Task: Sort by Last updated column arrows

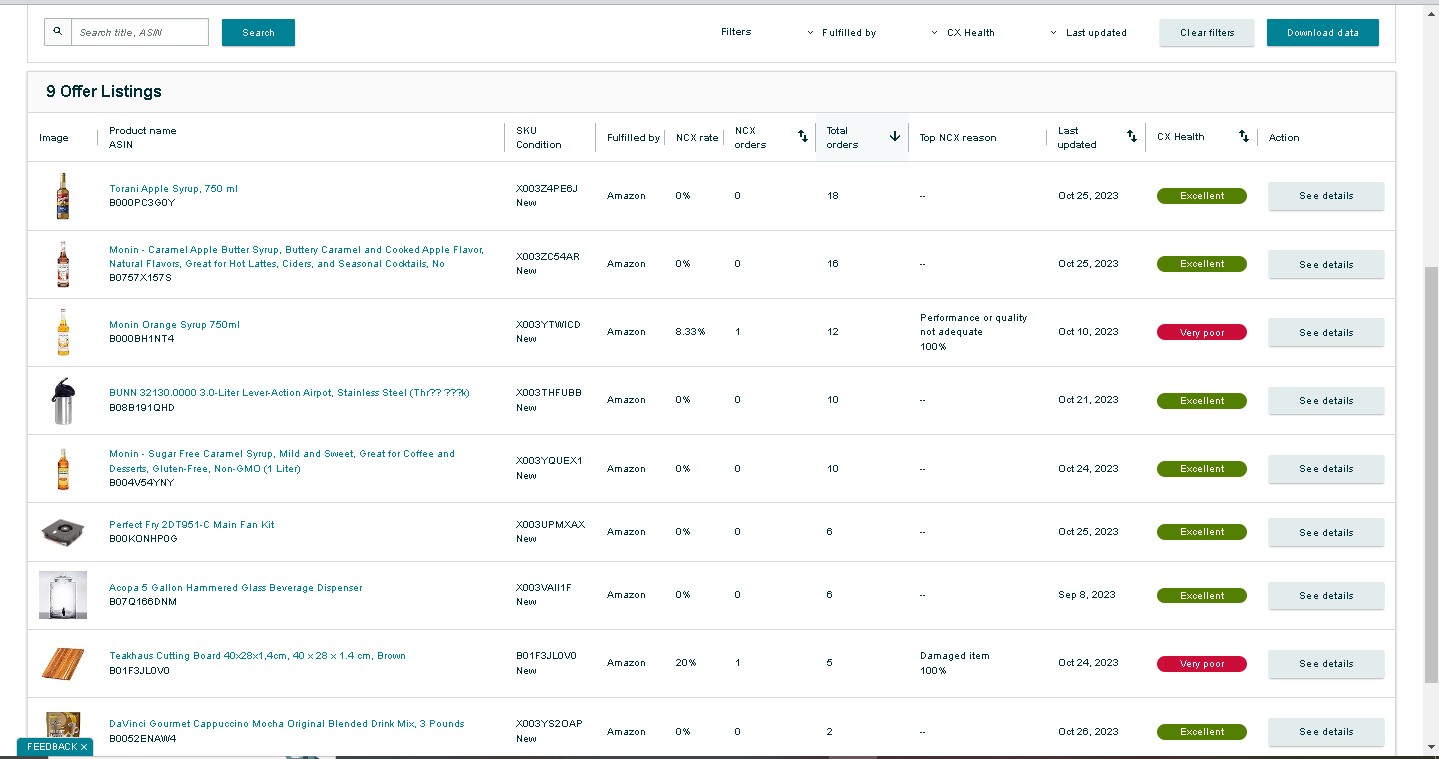Action: (1132, 136)
